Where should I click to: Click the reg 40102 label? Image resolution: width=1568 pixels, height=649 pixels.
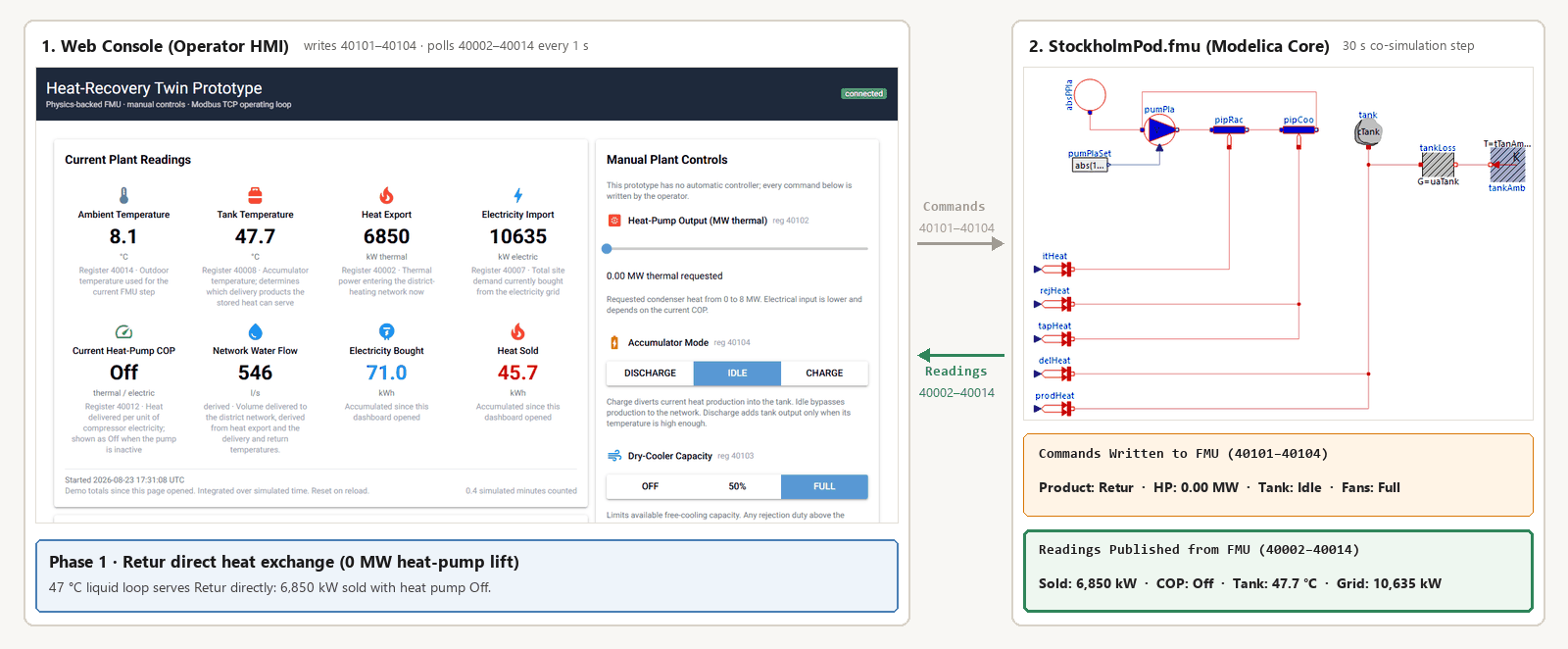point(791,221)
